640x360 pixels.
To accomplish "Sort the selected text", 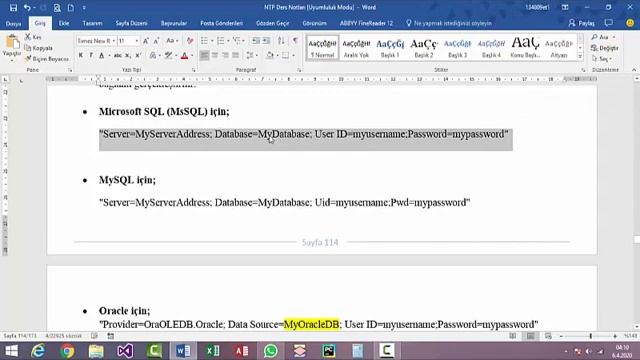I will [281, 41].
